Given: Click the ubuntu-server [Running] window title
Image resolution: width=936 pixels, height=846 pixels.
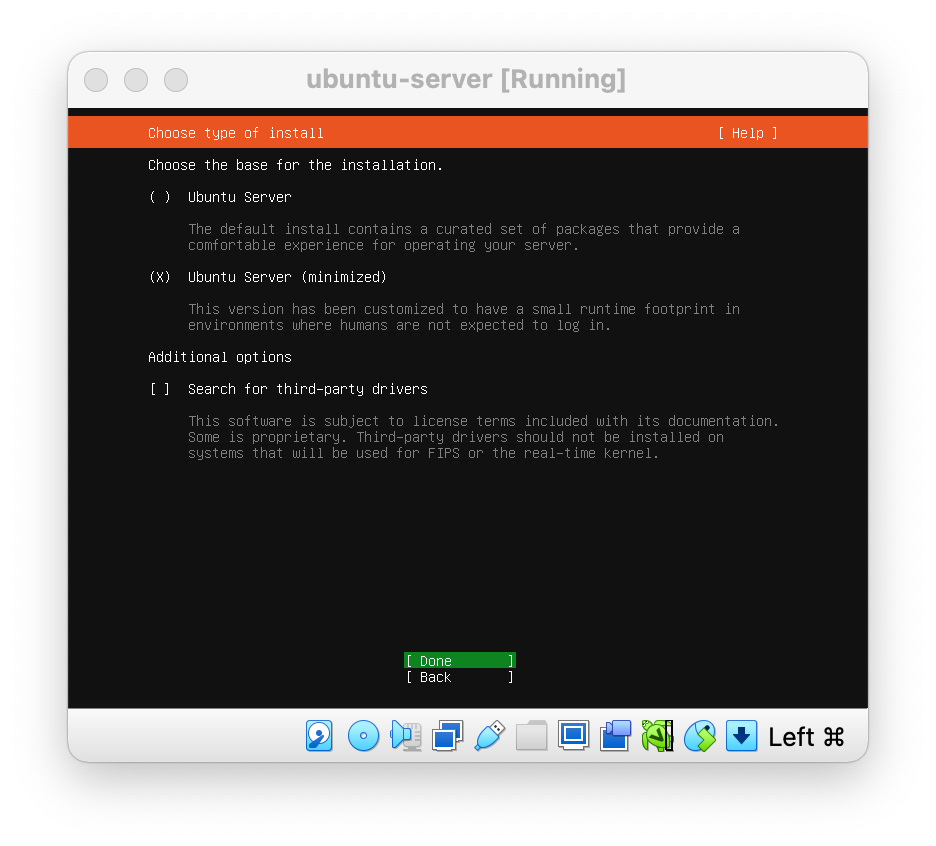Looking at the screenshot, I should (x=466, y=80).
